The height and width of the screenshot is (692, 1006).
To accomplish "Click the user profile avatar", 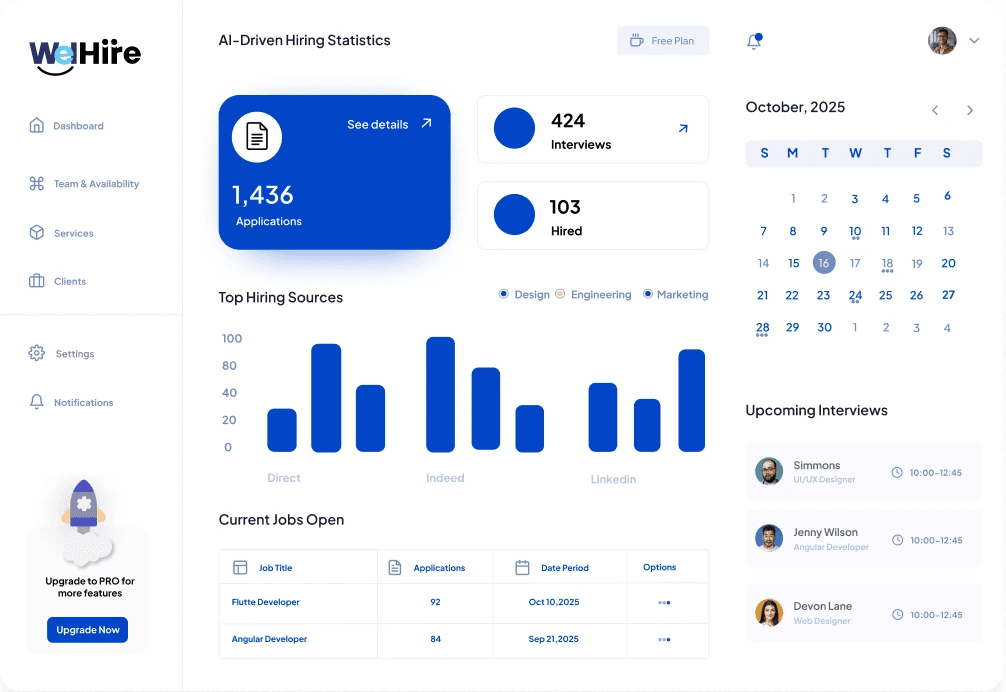I will [x=942, y=40].
